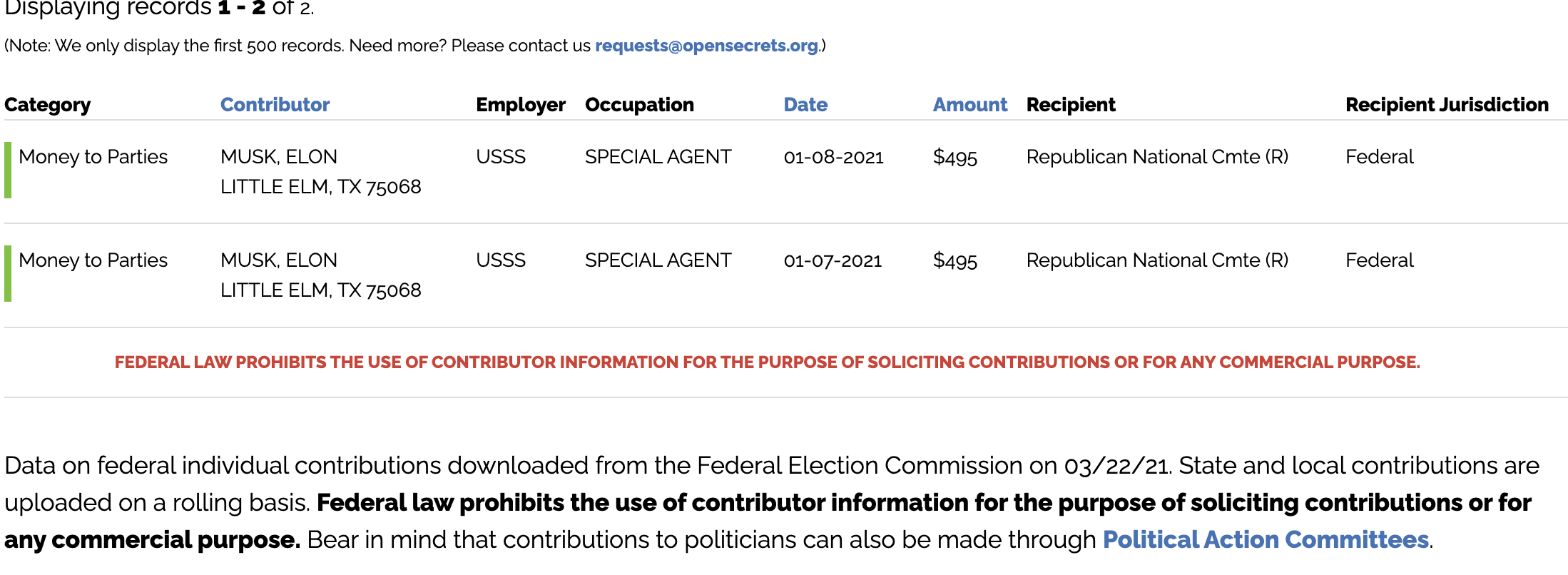Click the green category bar of second row
This screenshot has width=1568, height=575.
click(x=8, y=273)
